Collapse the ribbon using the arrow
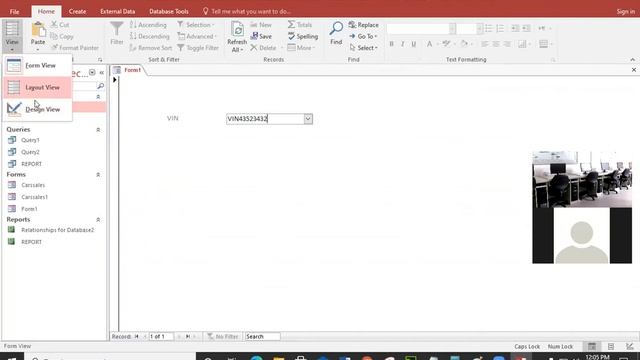The image size is (640, 360). [632, 60]
